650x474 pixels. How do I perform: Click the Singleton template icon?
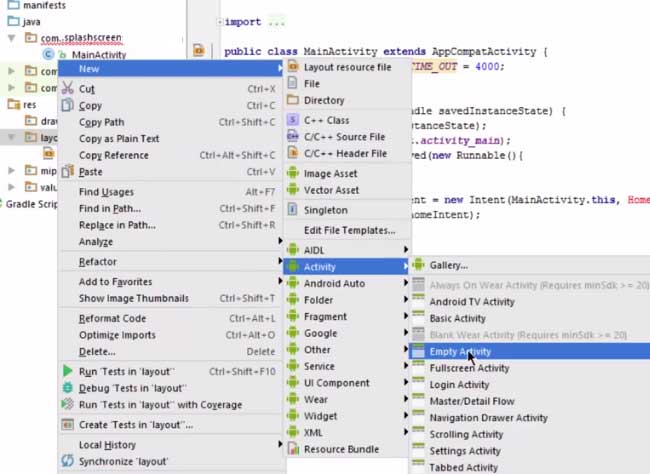click(293, 209)
